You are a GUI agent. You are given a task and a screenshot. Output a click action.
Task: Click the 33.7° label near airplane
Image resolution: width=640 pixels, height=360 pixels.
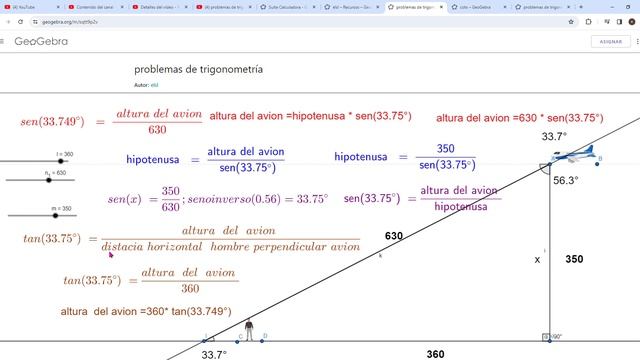(554, 136)
